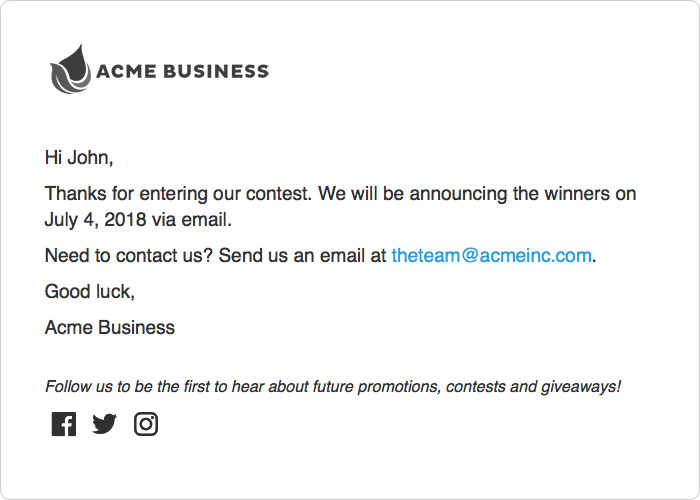Click "Thanks for entering our contest" sentence
This screenshot has width=700, height=500.
coord(170,194)
